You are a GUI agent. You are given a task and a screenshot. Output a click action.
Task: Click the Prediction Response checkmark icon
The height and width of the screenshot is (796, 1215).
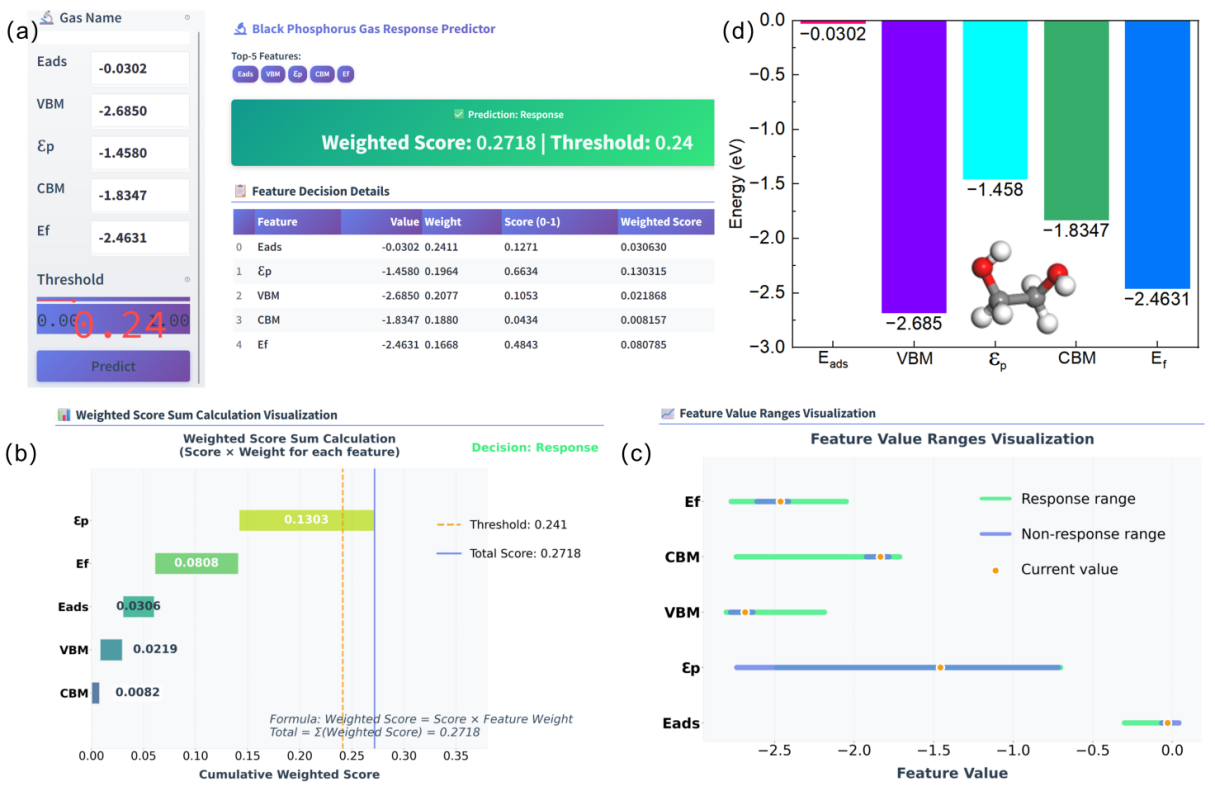pos(459,115)
